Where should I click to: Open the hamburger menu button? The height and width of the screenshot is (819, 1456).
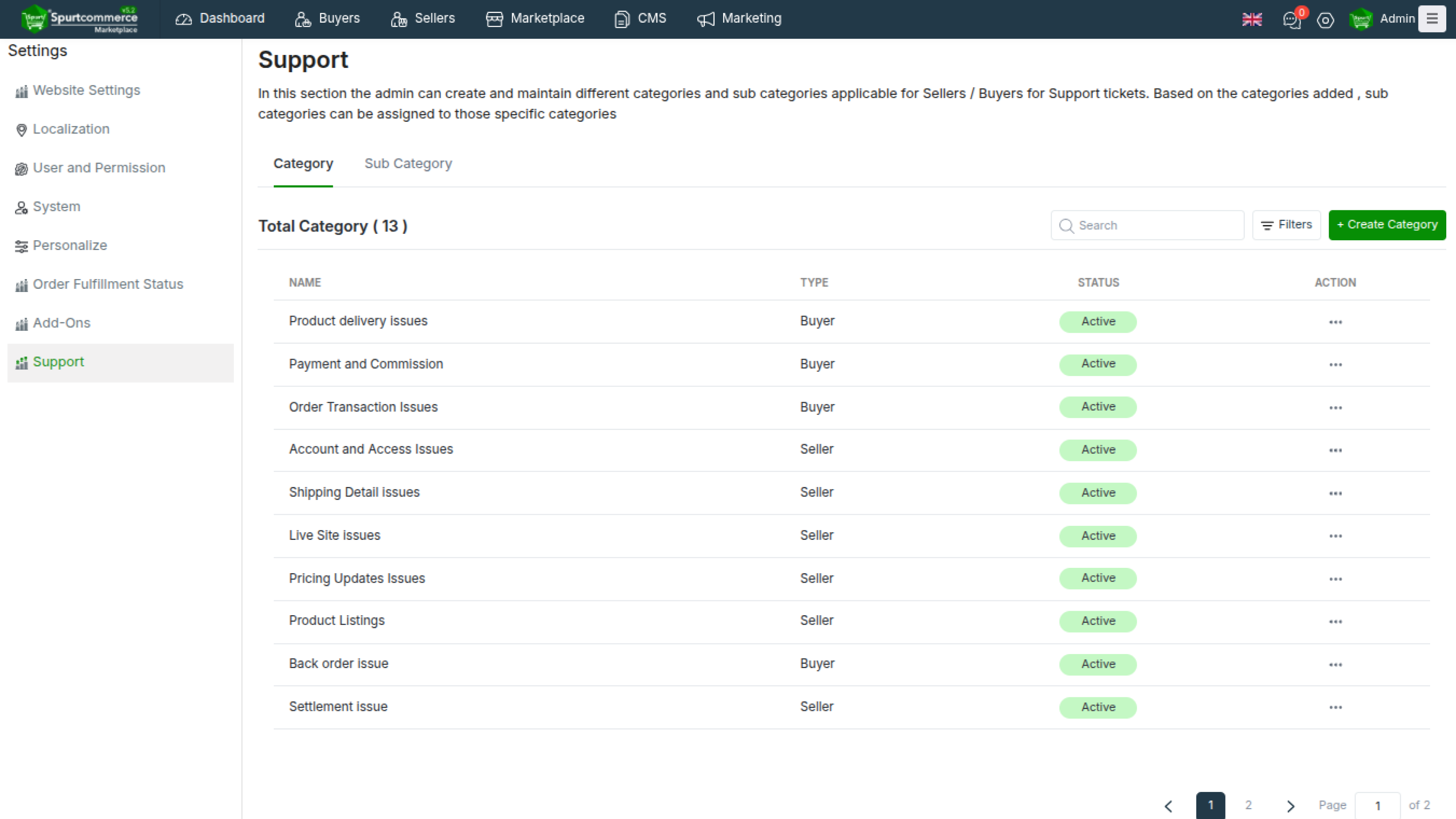click(1432, 19)
